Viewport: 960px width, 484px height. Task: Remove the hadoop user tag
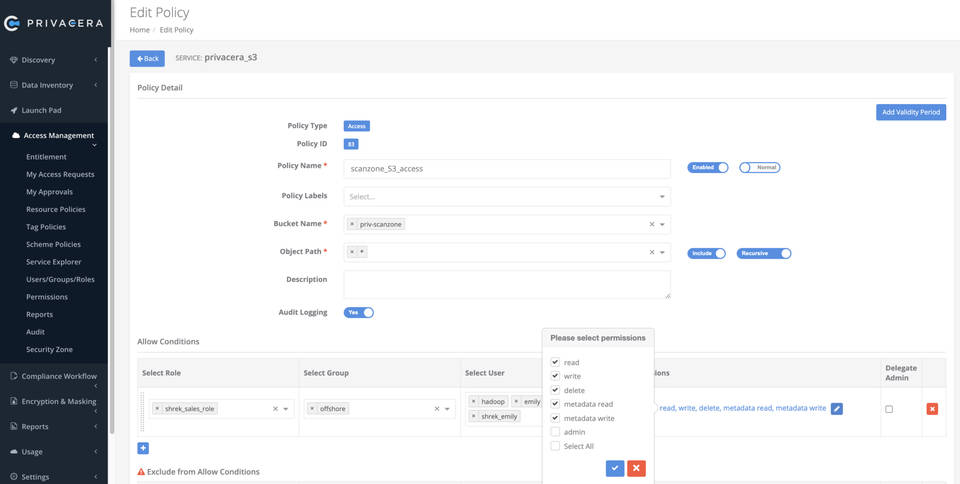pyautogui.click(x=473, y=401)
